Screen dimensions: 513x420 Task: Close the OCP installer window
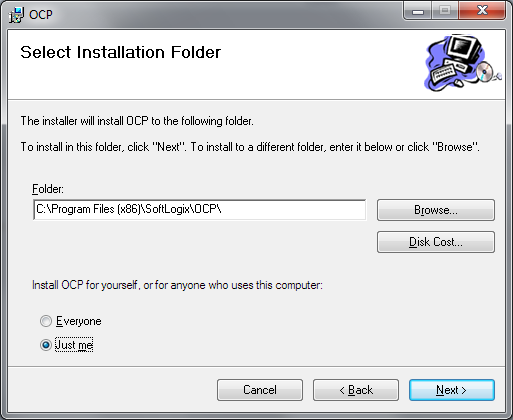[482, 11]
